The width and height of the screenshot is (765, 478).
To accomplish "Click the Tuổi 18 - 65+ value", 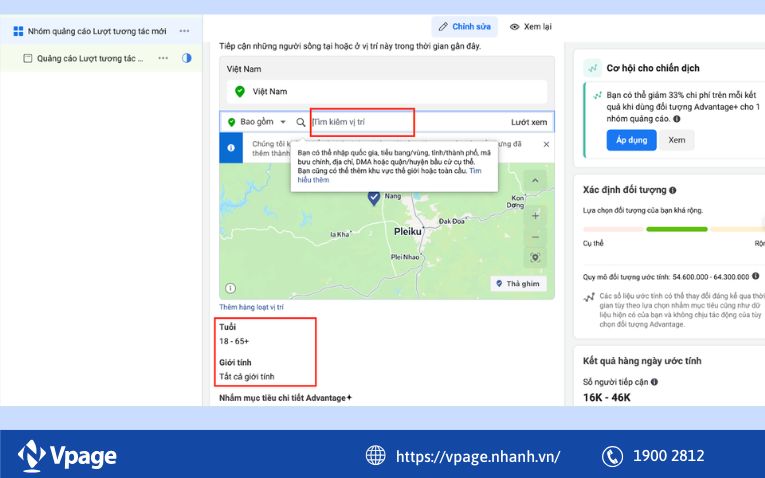I will tap(234, 341).
